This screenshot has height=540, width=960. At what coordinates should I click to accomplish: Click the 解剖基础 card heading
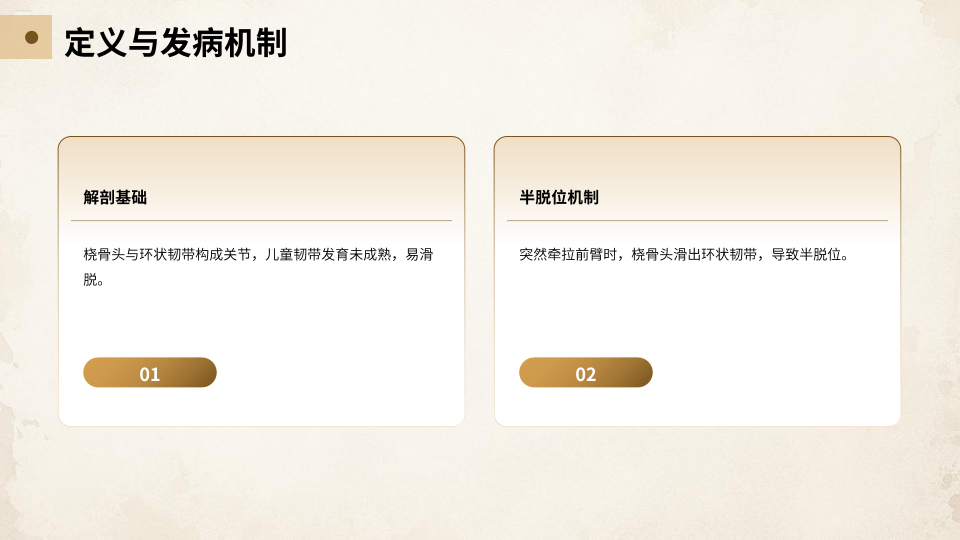115,197
